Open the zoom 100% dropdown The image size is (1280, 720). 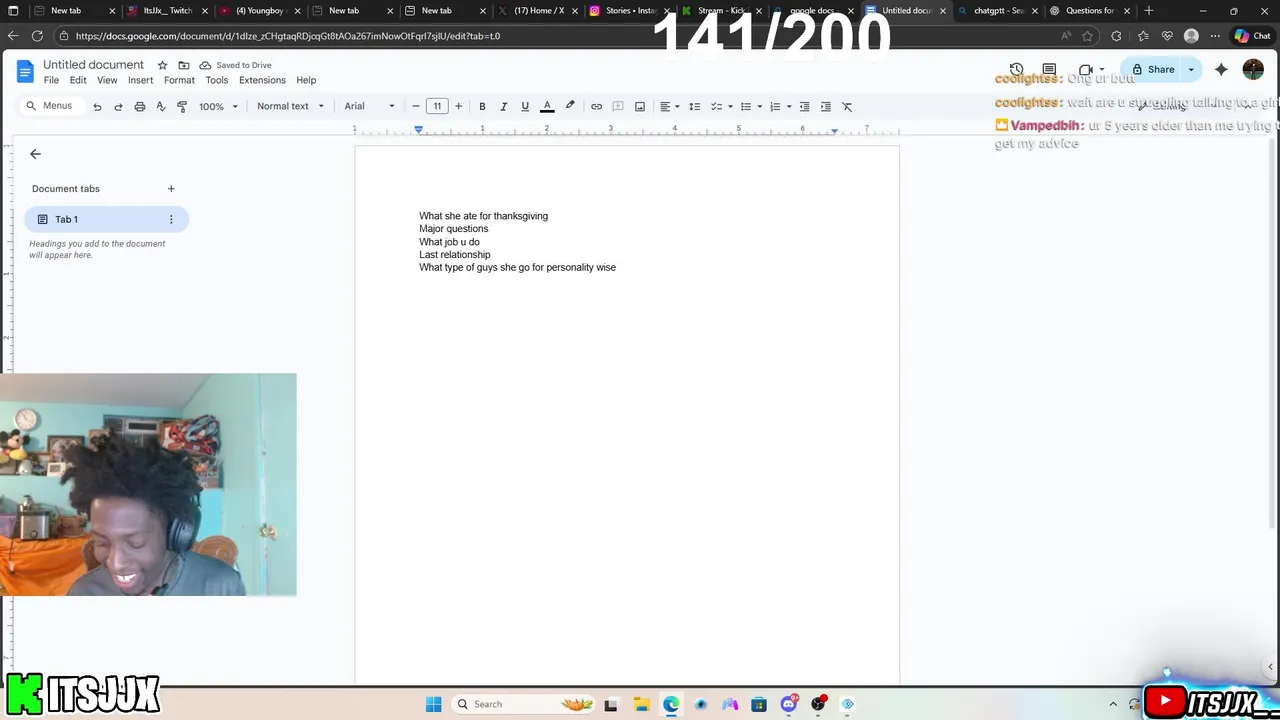218,106
